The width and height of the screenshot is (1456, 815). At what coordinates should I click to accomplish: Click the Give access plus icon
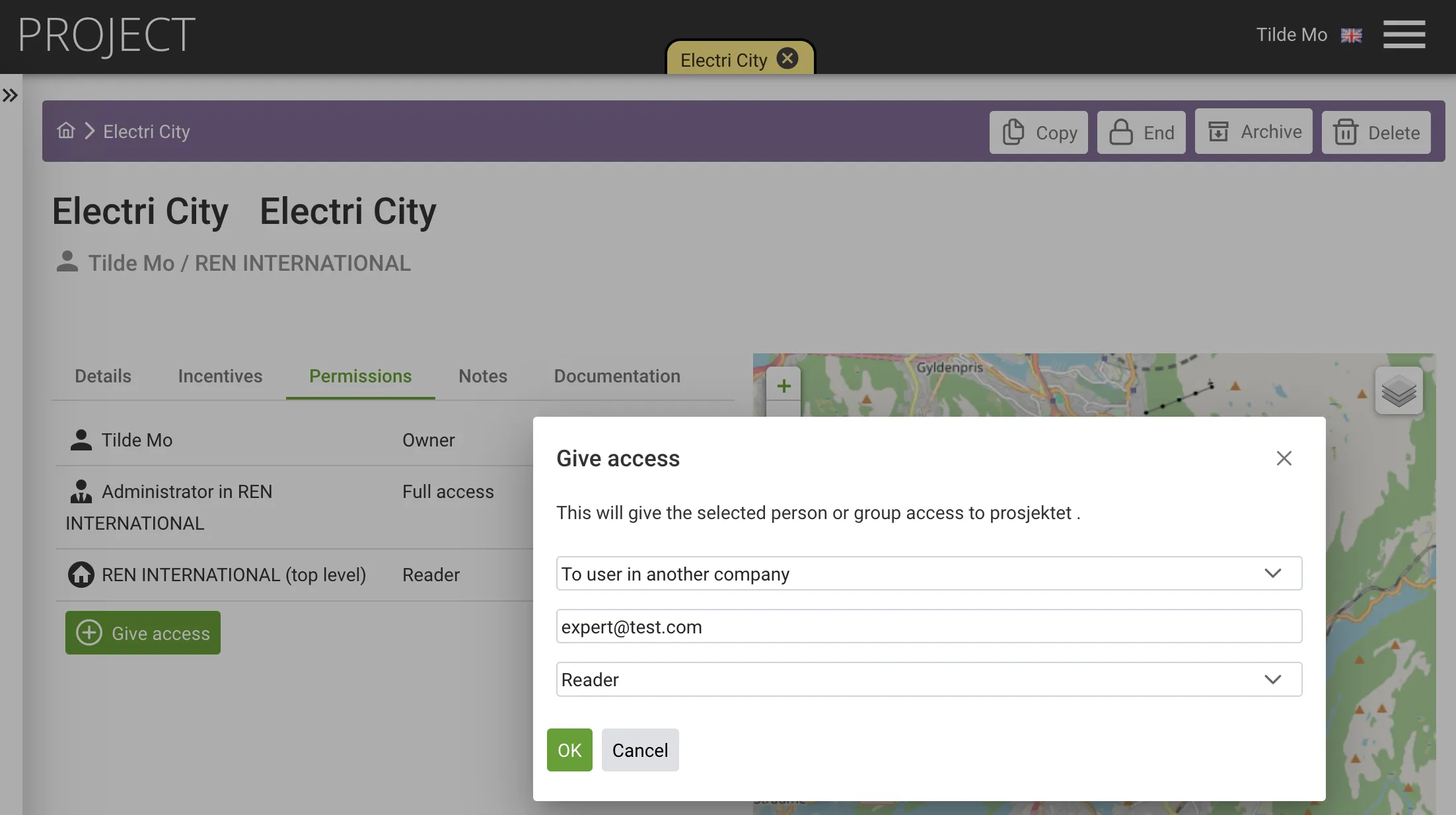coord(89,632)
